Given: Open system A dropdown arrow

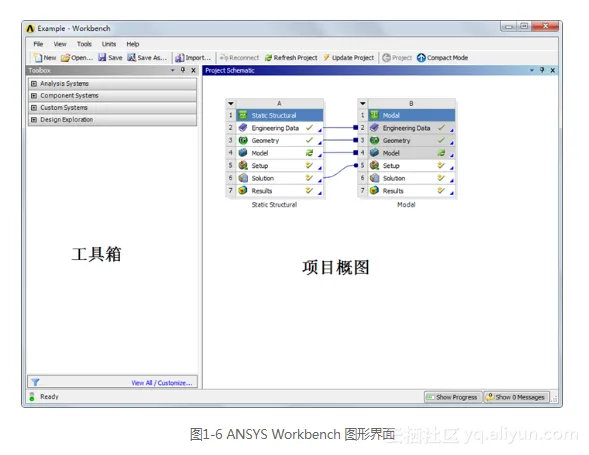Looking at the screenshot, I should 231,103.
